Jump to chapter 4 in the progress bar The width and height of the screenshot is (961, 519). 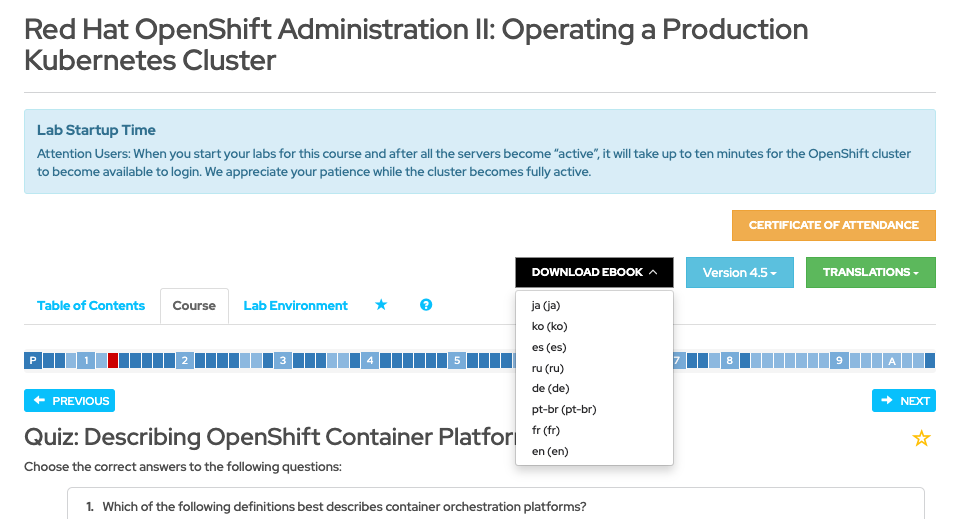point(369,360)
